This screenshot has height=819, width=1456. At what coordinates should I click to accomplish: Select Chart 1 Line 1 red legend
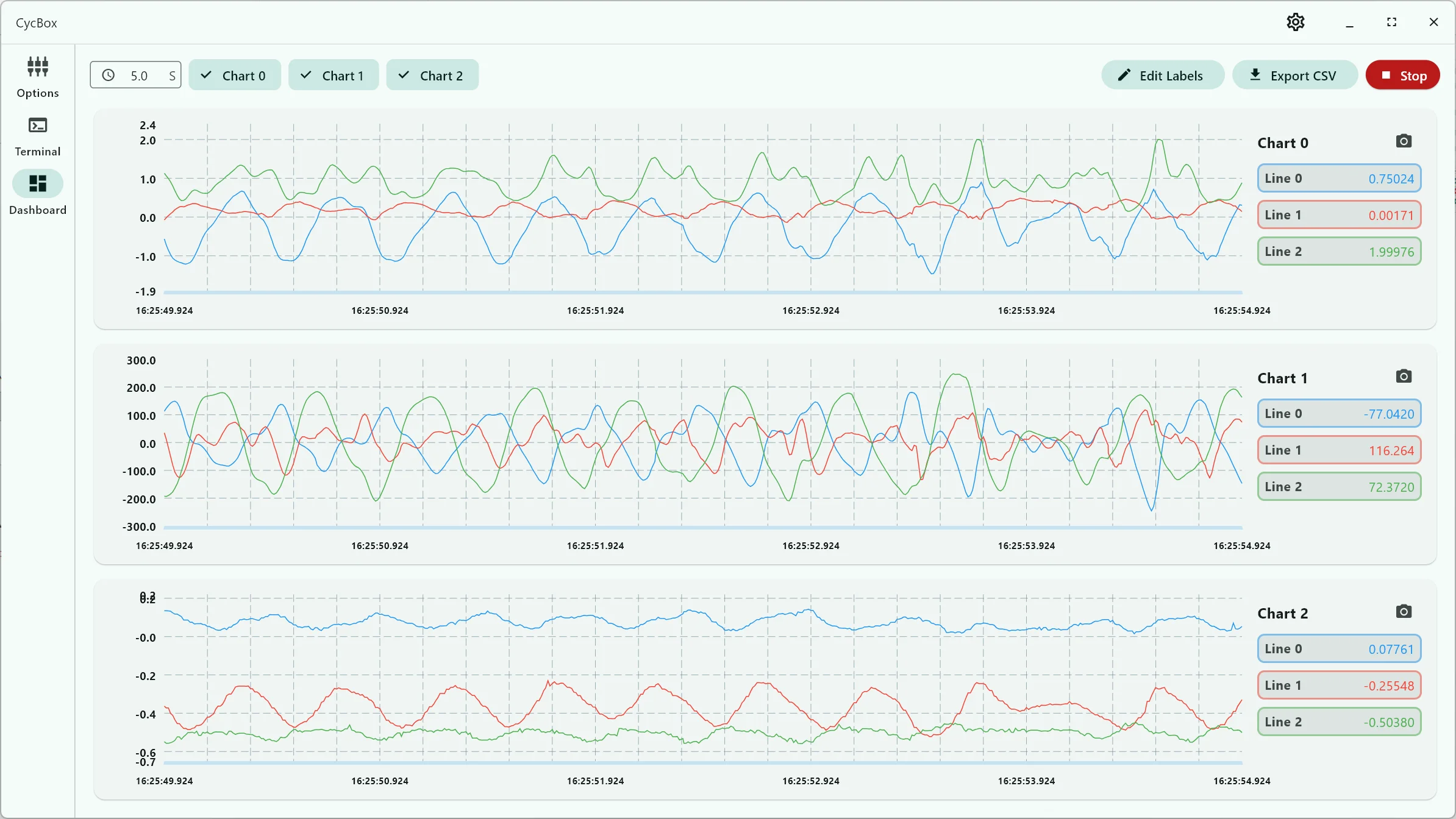coord(1339,450)
